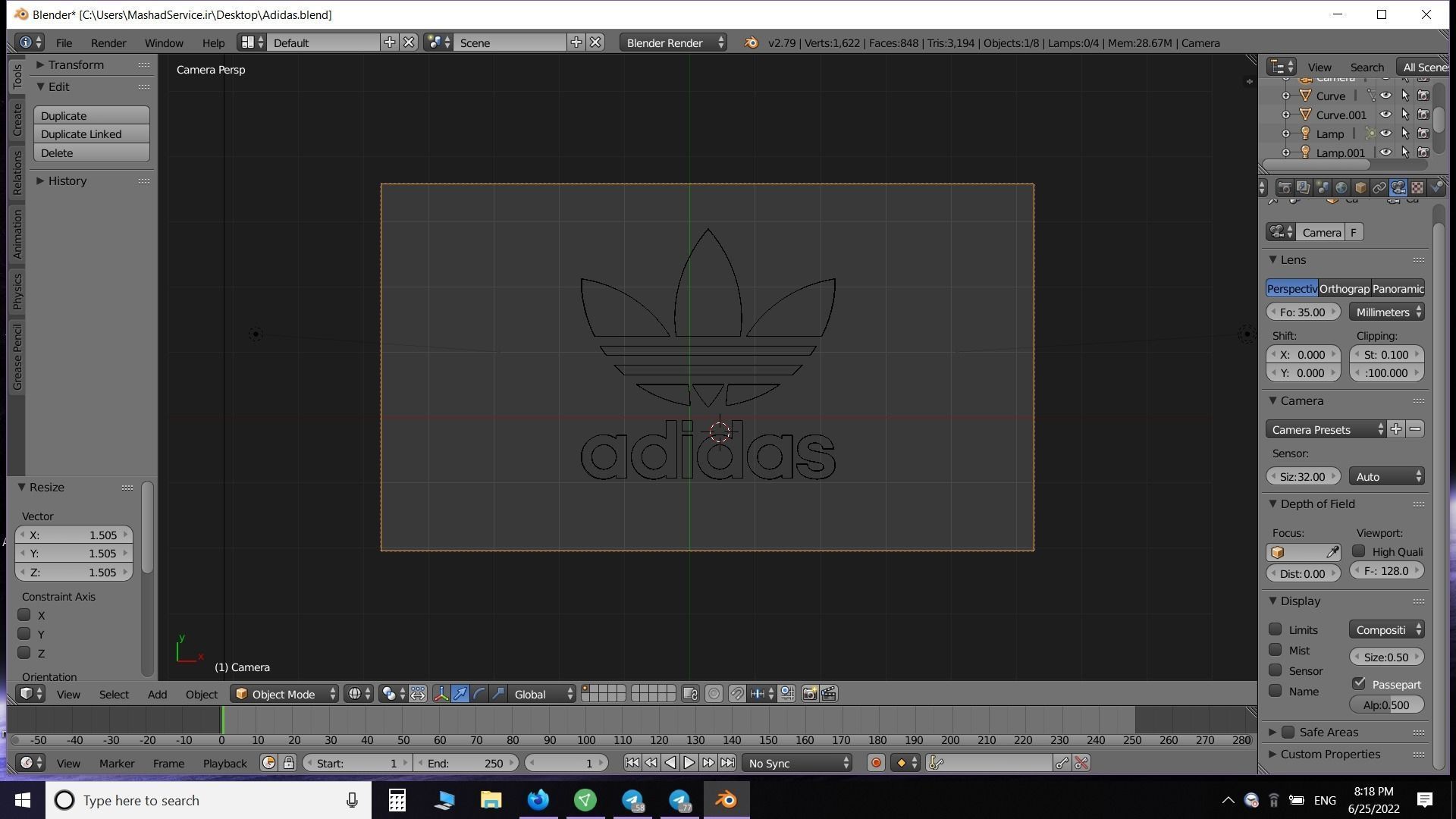
Task: Toggle selectability arrow for Lamp
Action: tap(1405, 133)
